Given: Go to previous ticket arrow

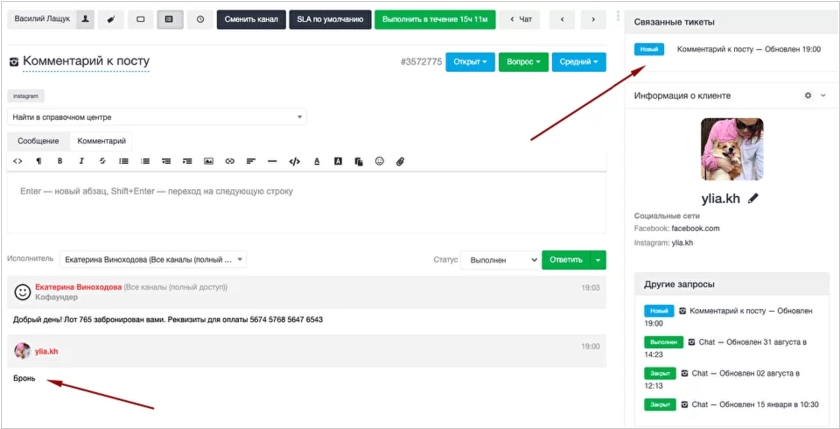Looking at the screenshot, I should tap(562, 19).
